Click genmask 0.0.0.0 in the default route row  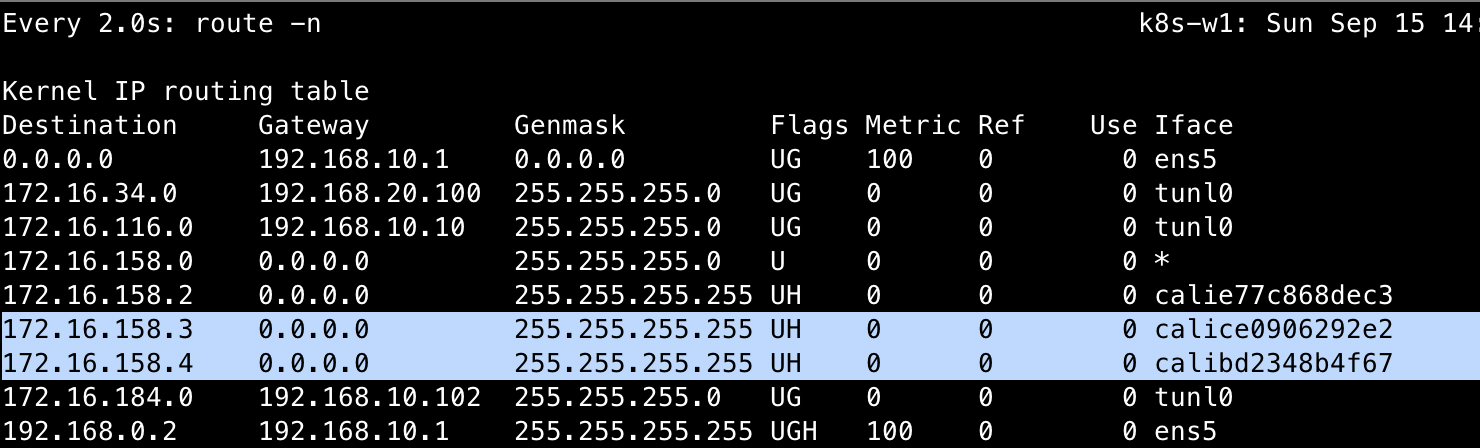click(570, 159)
